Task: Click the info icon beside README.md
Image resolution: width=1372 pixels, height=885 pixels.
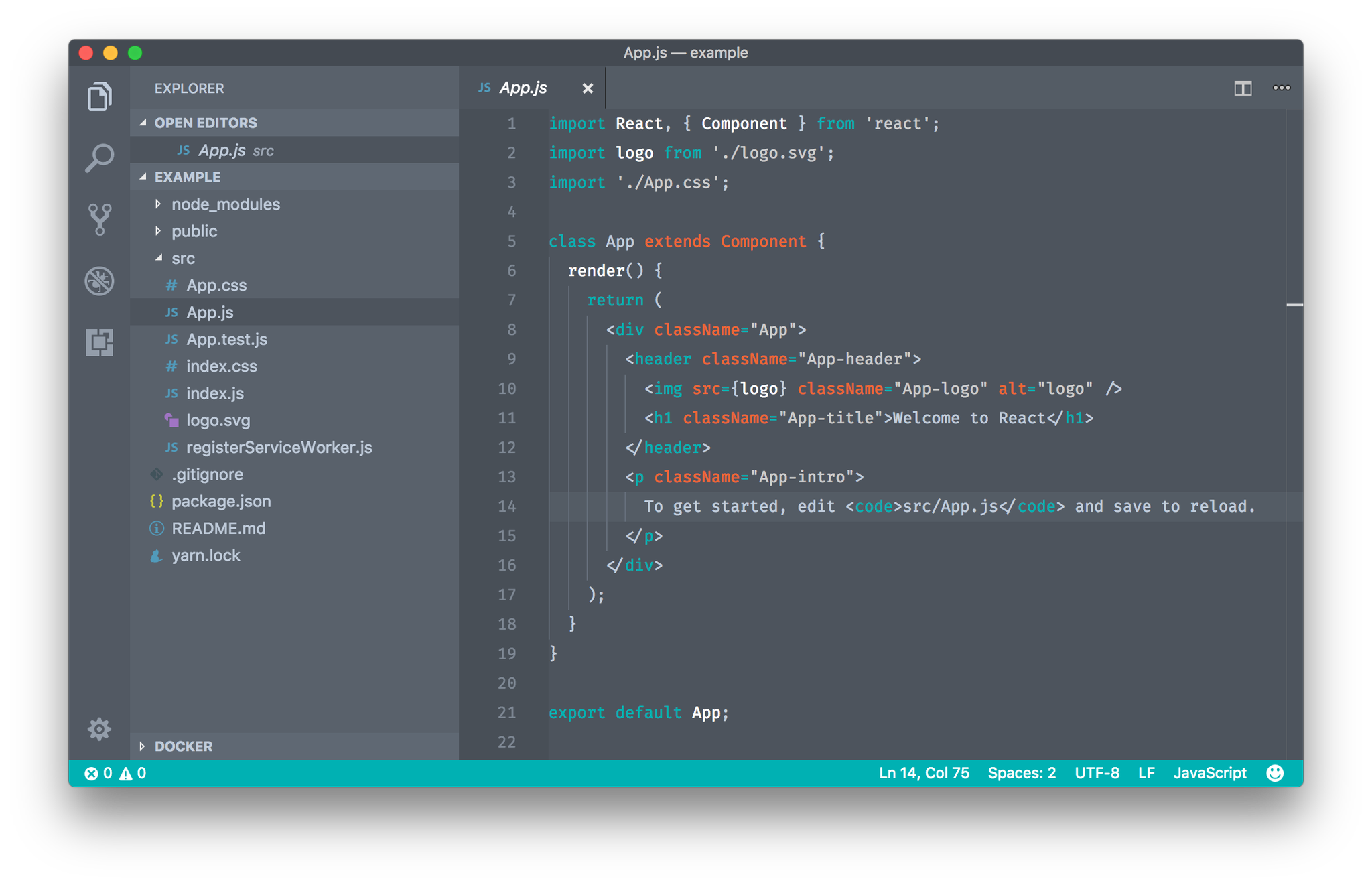Action: (x=157, y=529)
